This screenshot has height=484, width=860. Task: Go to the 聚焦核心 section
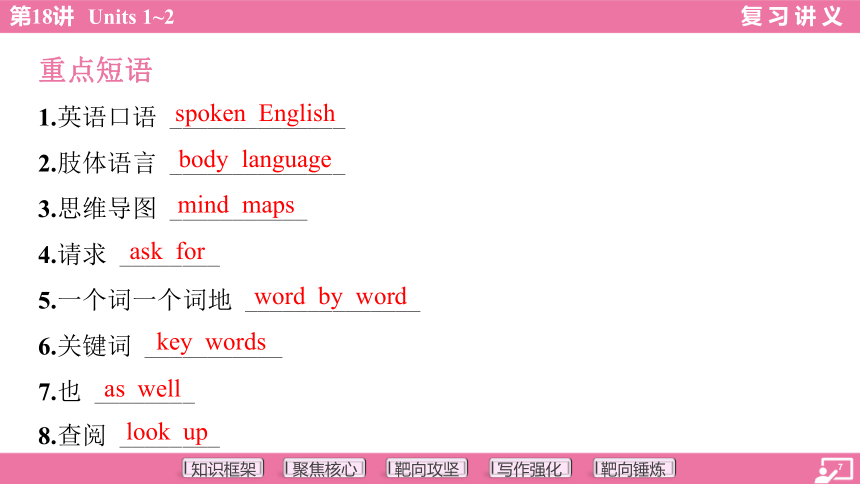click(x=325, y=469)
